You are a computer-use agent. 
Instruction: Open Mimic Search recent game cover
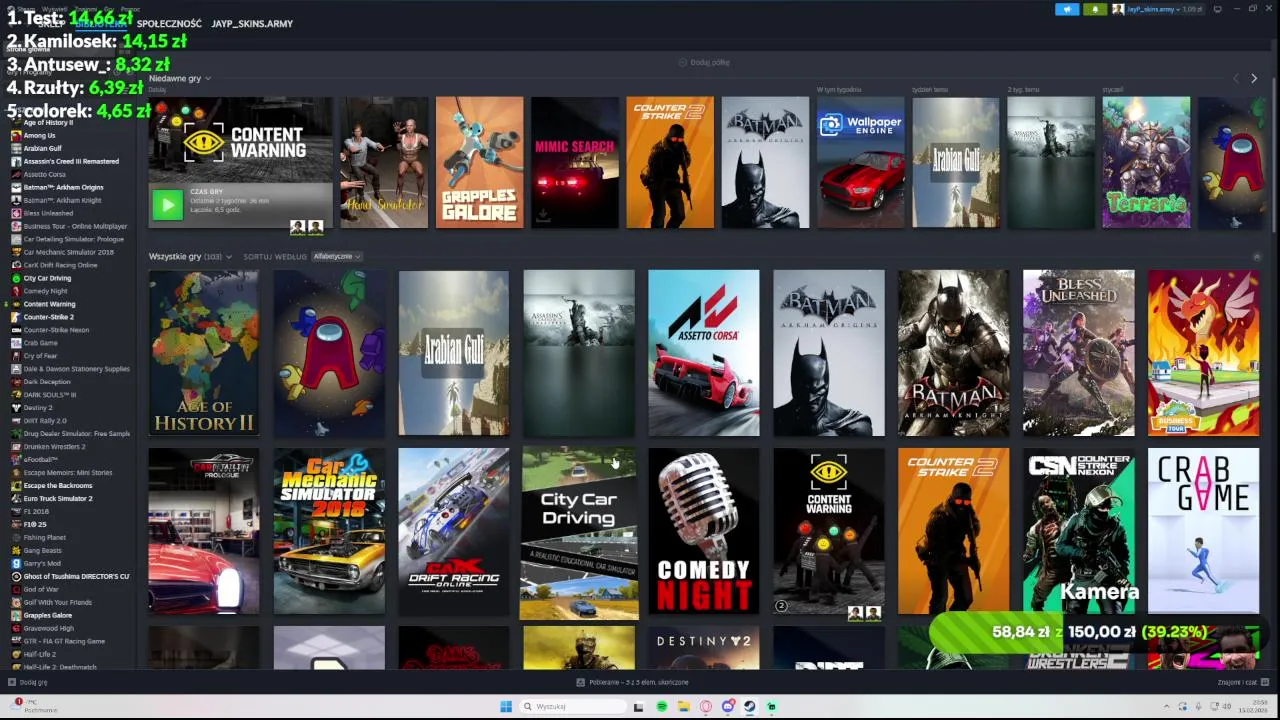pos(574,162)
